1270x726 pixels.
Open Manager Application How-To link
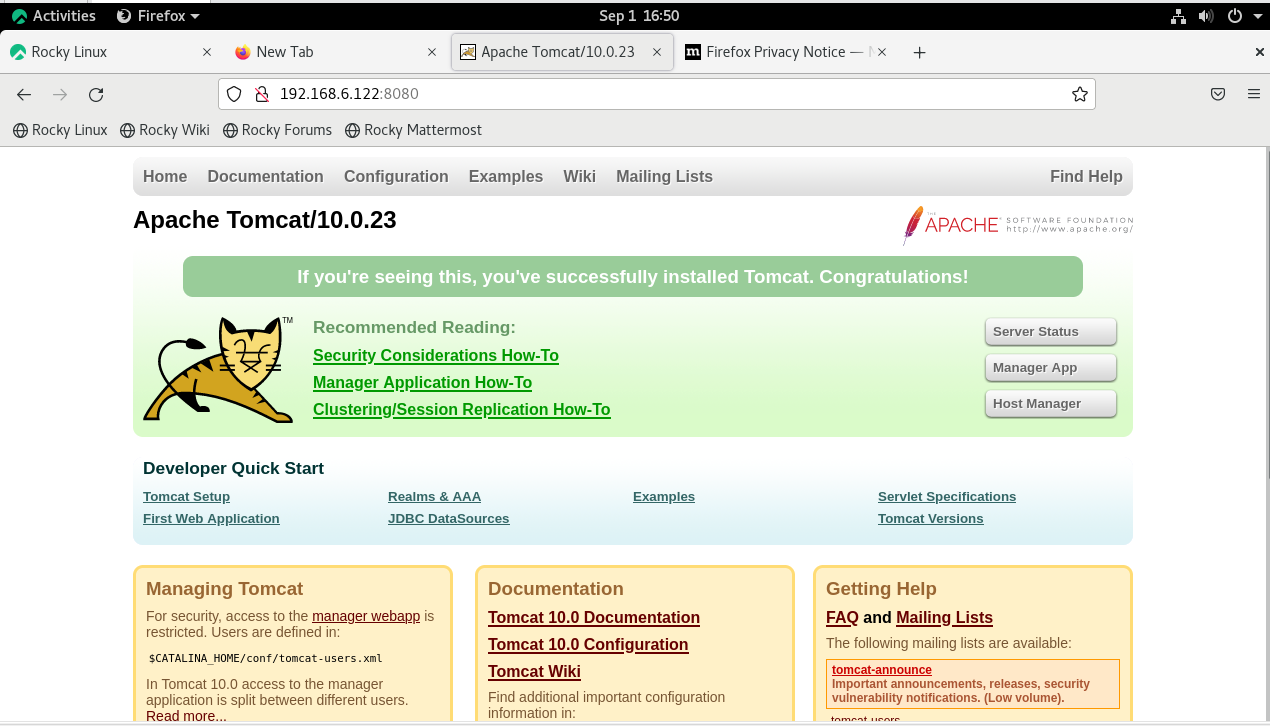click(422, 383)
